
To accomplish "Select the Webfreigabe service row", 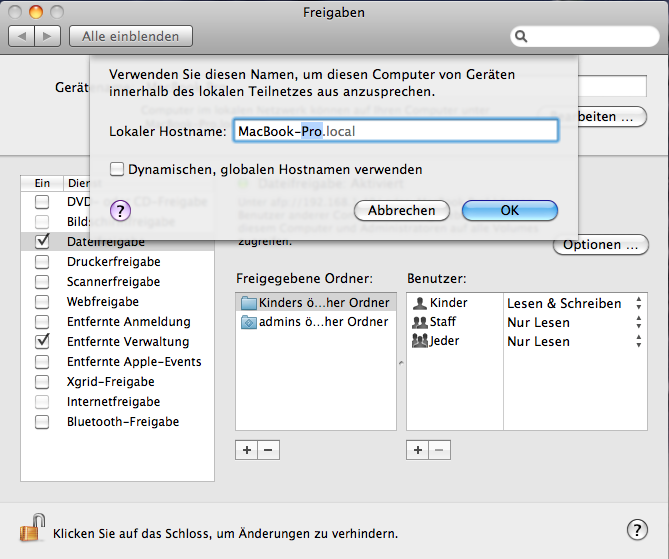I will pyautogui.click(x=117, y=302).
